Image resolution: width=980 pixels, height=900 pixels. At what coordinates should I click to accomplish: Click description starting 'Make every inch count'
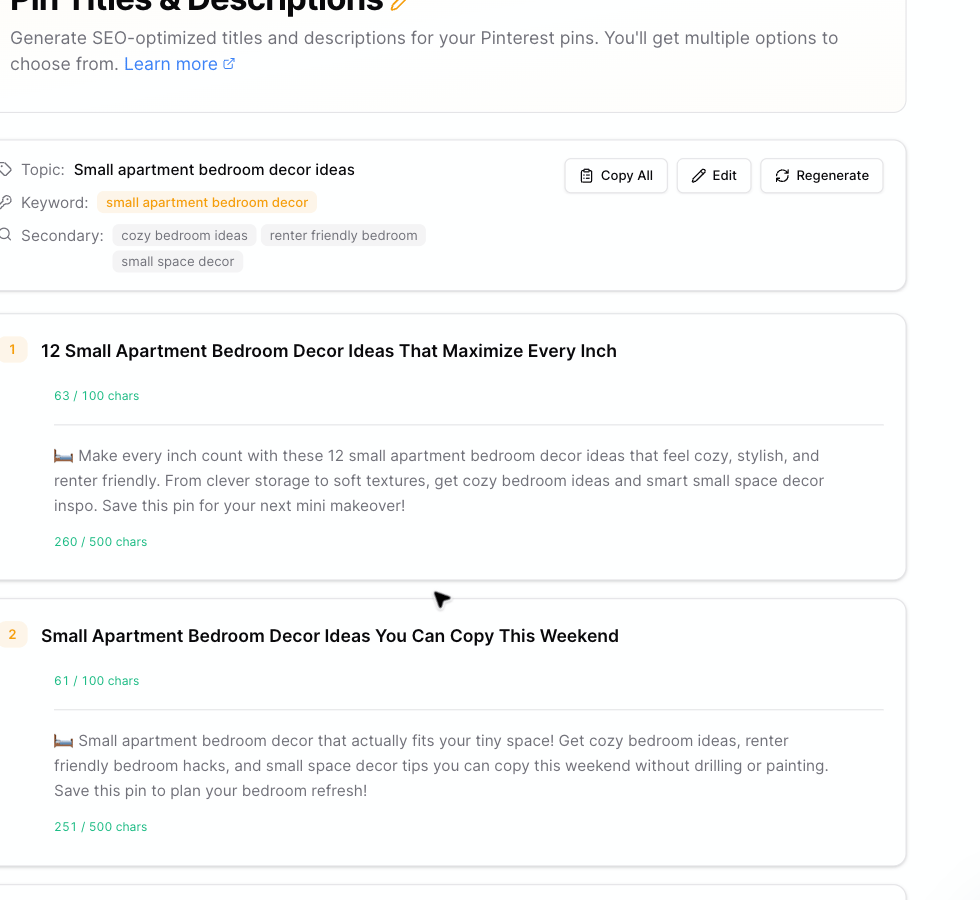point(439,481)
